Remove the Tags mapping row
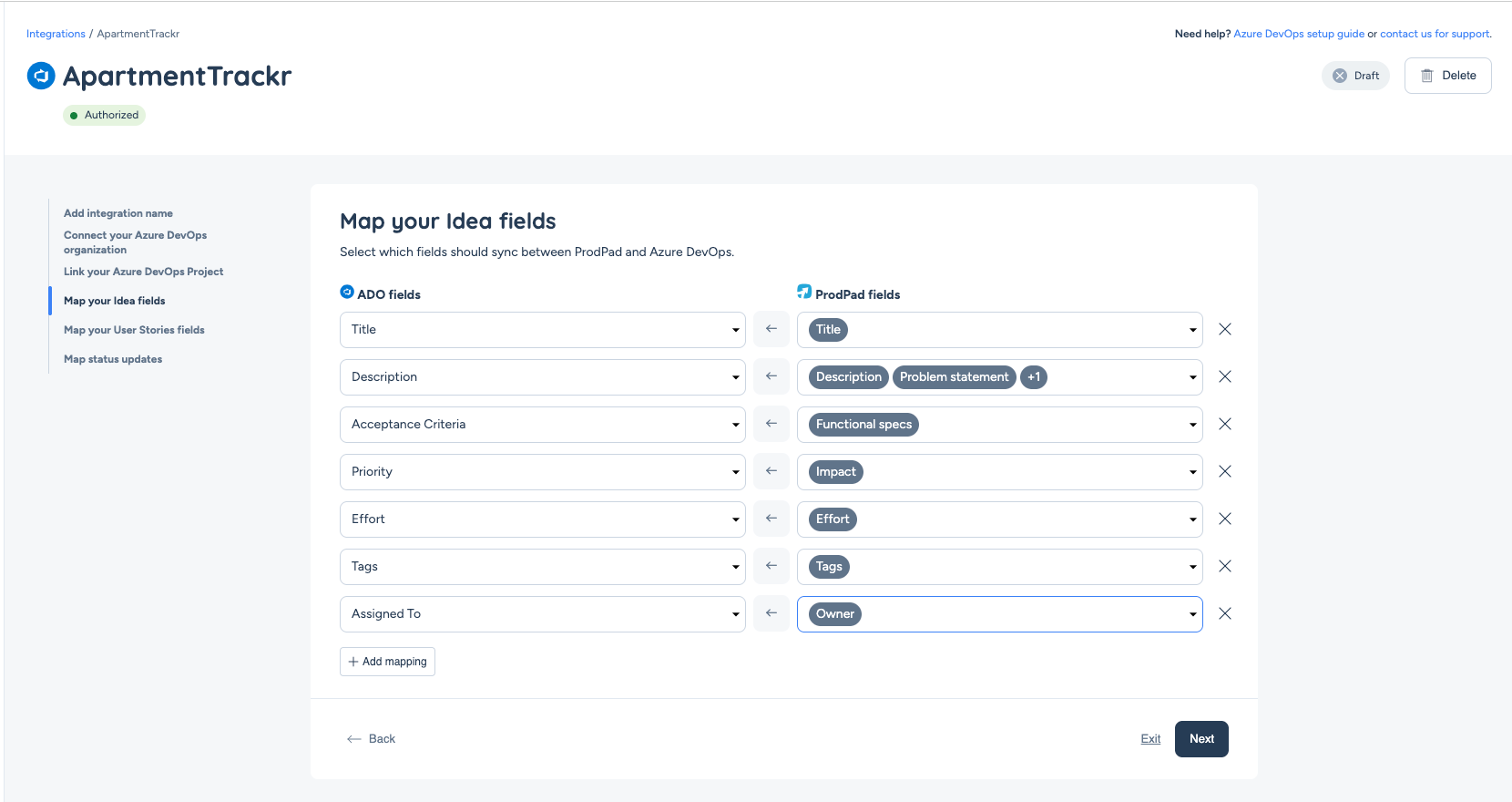Screen dimensions: 1512x802 pos(1225,567)
